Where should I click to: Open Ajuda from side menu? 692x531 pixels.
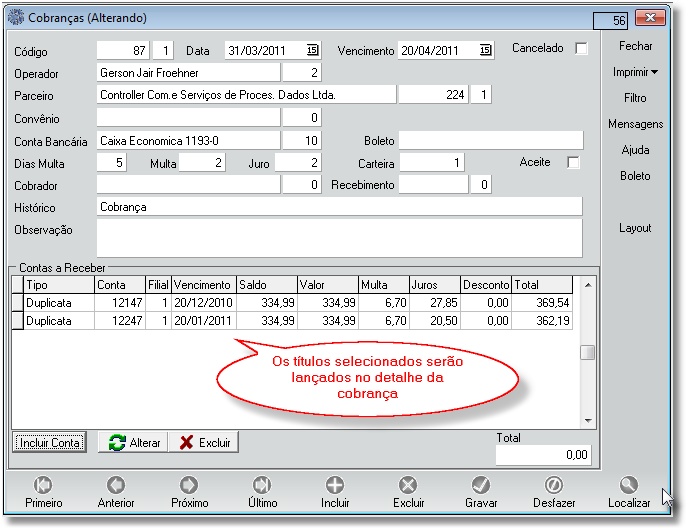(635, 150)
